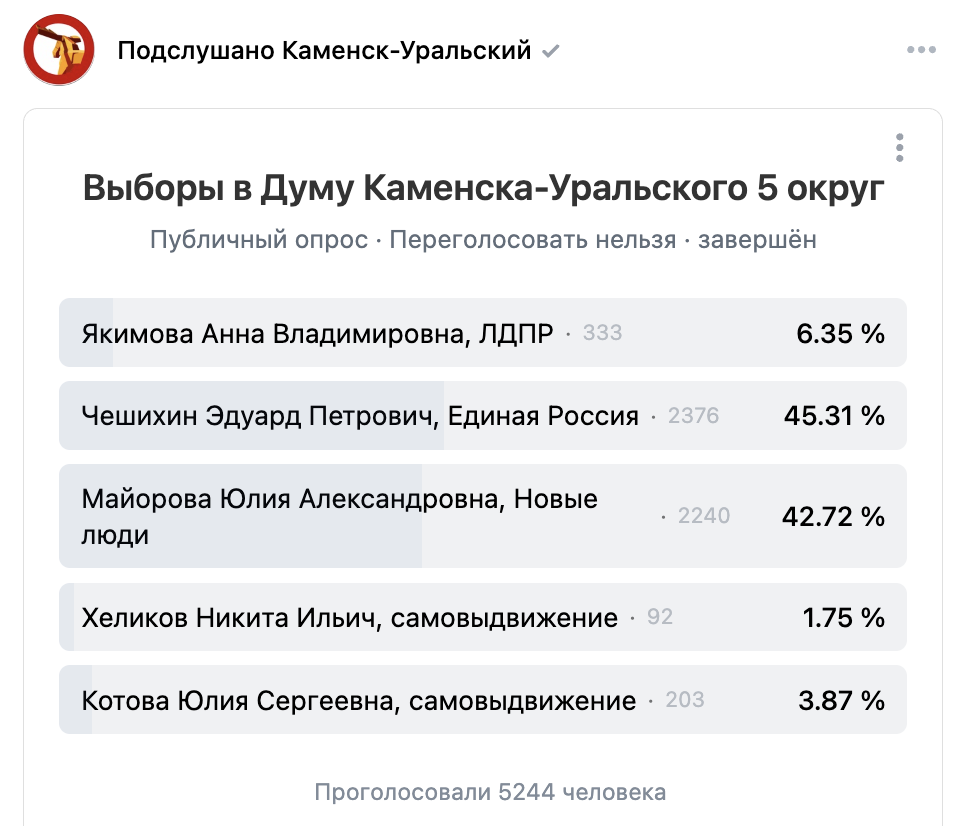
Task: Click the Публичный опрос status text
Action: (x=258, y=239)
